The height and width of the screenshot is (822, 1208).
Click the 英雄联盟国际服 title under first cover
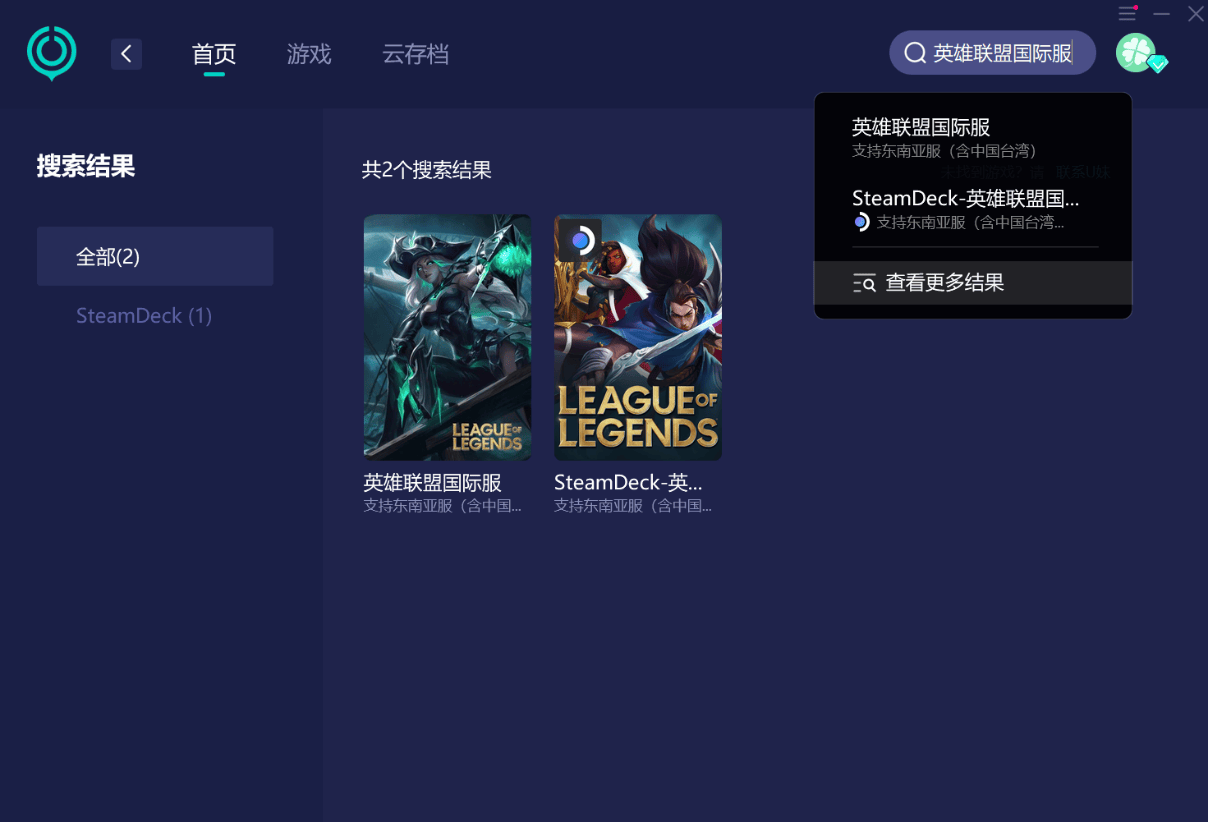tap(432, 483)
